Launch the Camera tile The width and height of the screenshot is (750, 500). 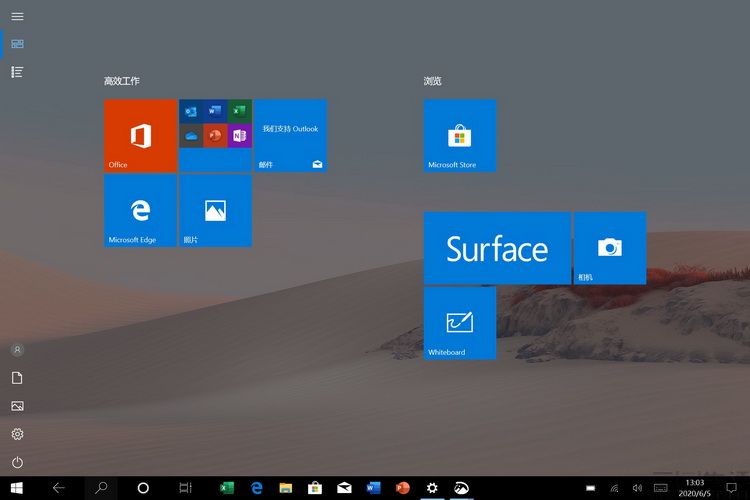coord(610,248)
